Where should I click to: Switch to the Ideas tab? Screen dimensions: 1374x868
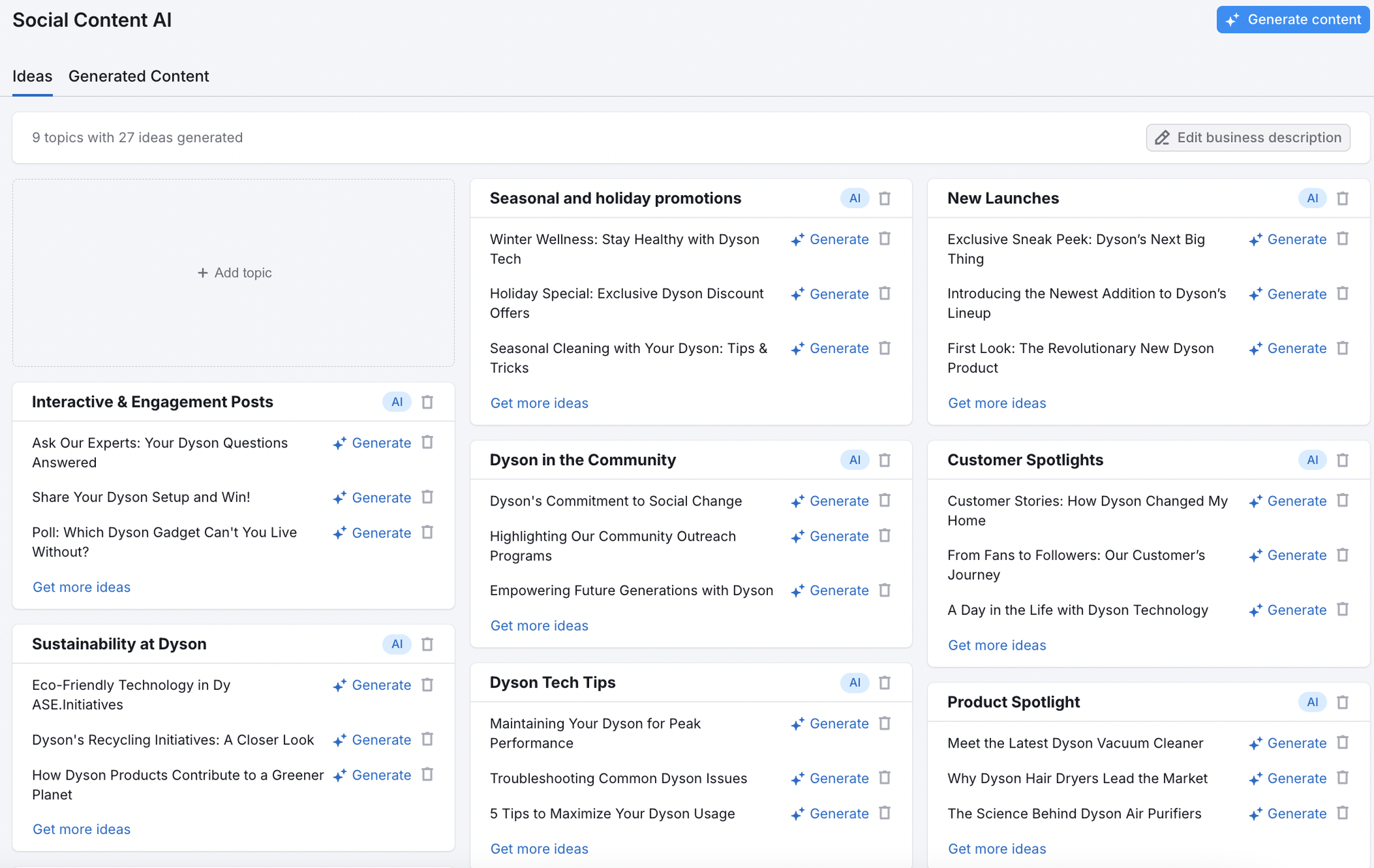[32, 76]
